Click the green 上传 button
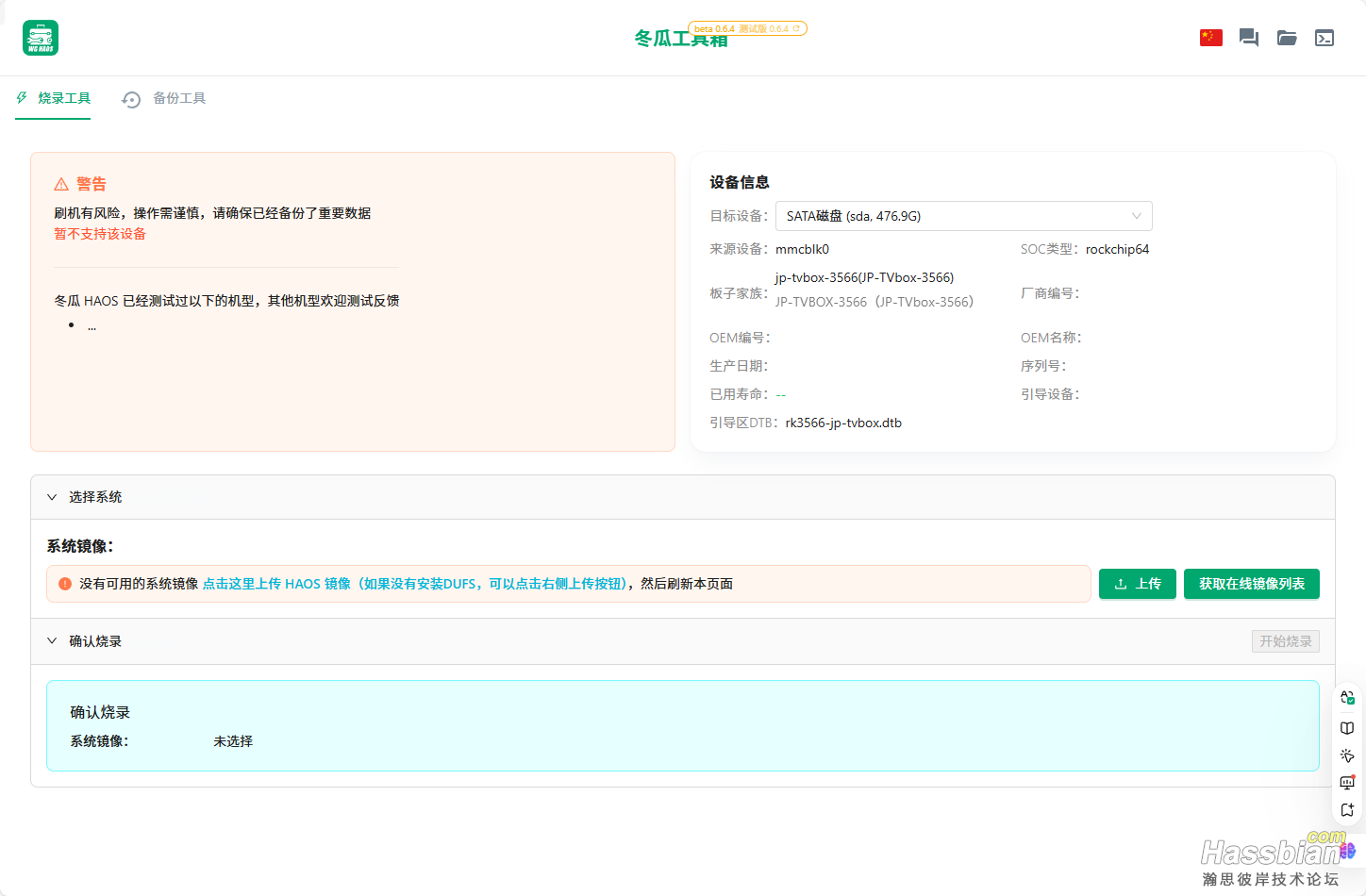Viewport: 1366px width, 896px height. (1137, 584)
